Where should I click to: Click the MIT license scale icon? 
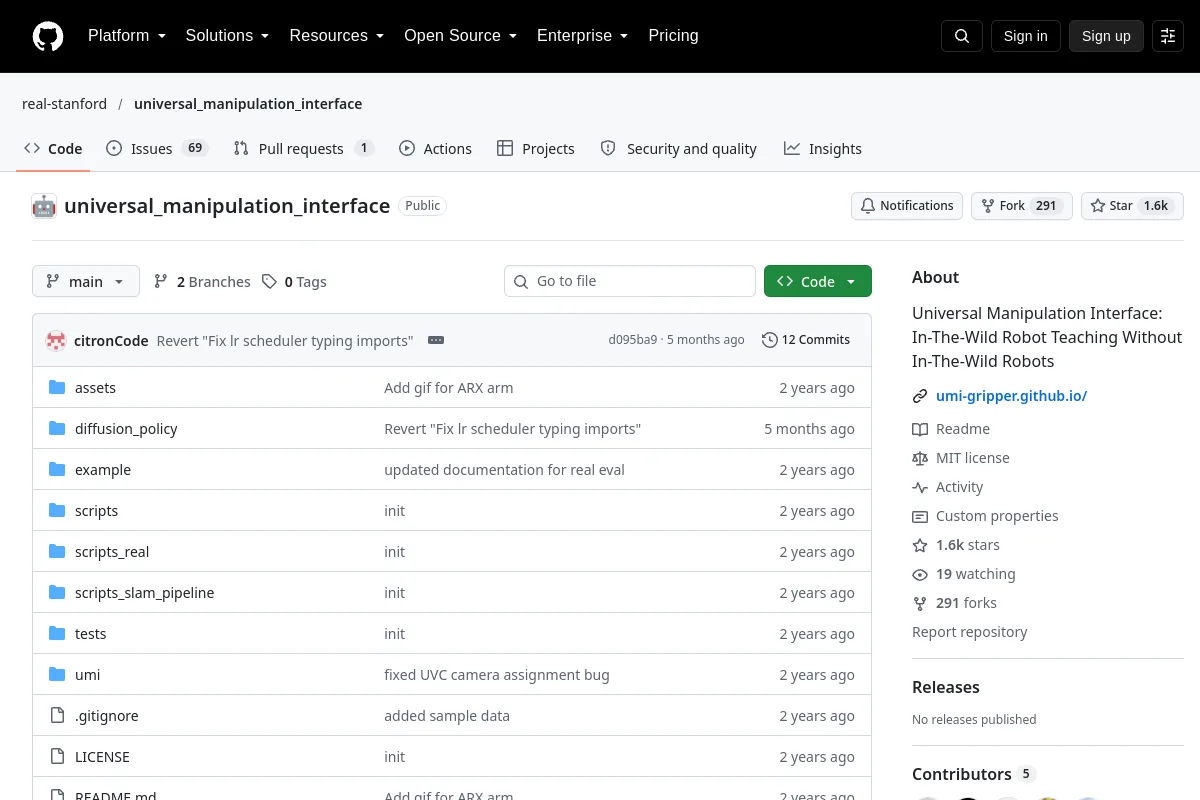pyautogui.click(x=920, y=458)
